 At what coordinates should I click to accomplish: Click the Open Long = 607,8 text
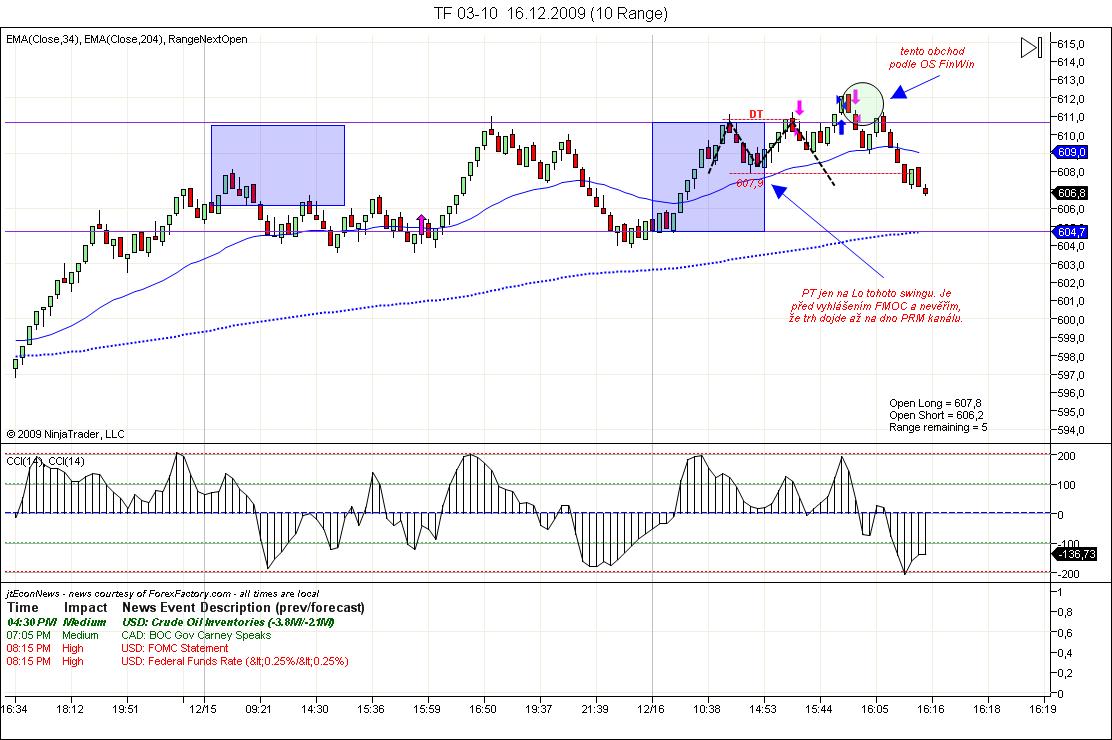pos(935,403)
